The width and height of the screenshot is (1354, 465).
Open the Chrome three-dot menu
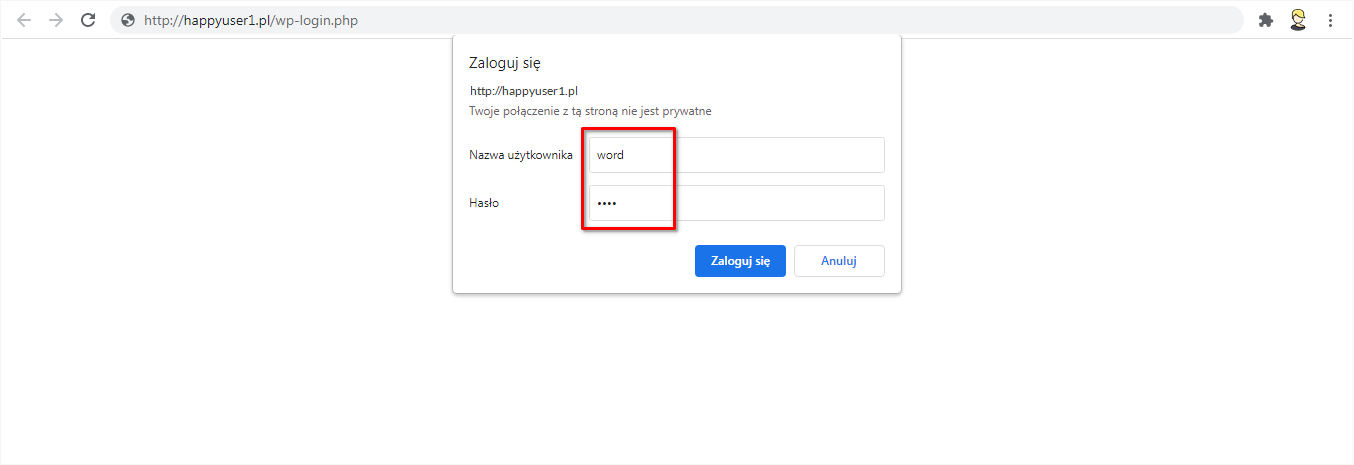(x=1330, y=20)
